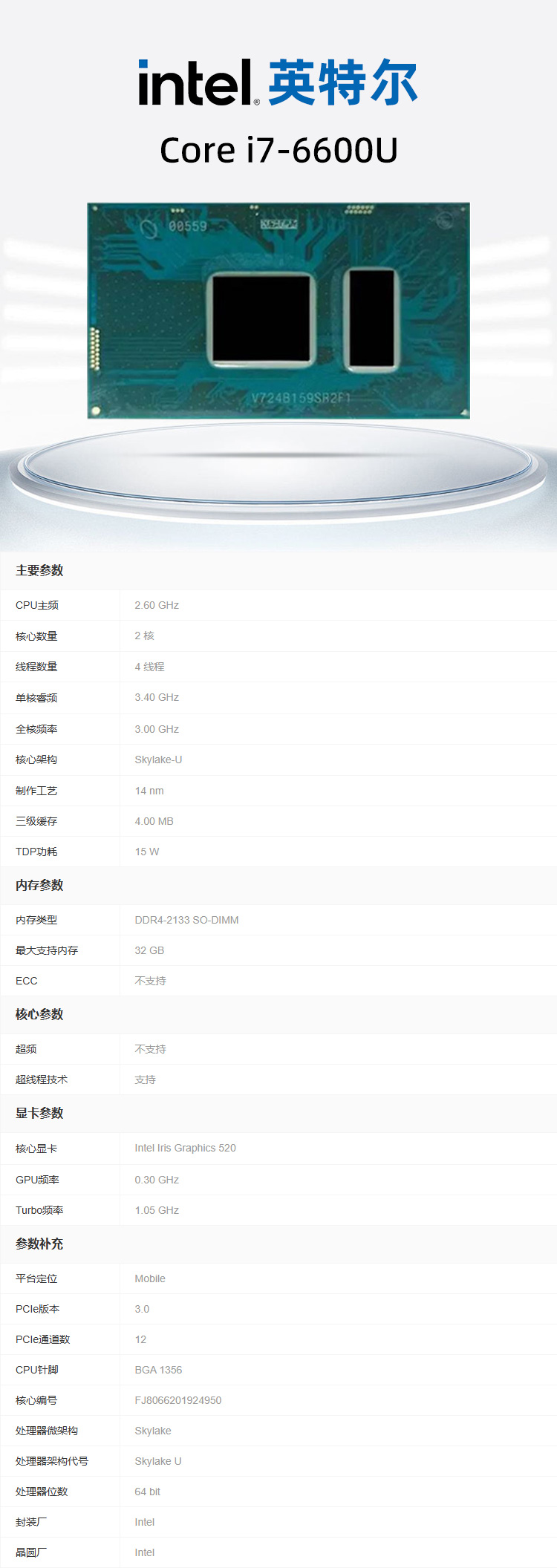The image size is (557, 1568).
Task: Select the ECC 不支持 value
Action: [x=150, y=981]
